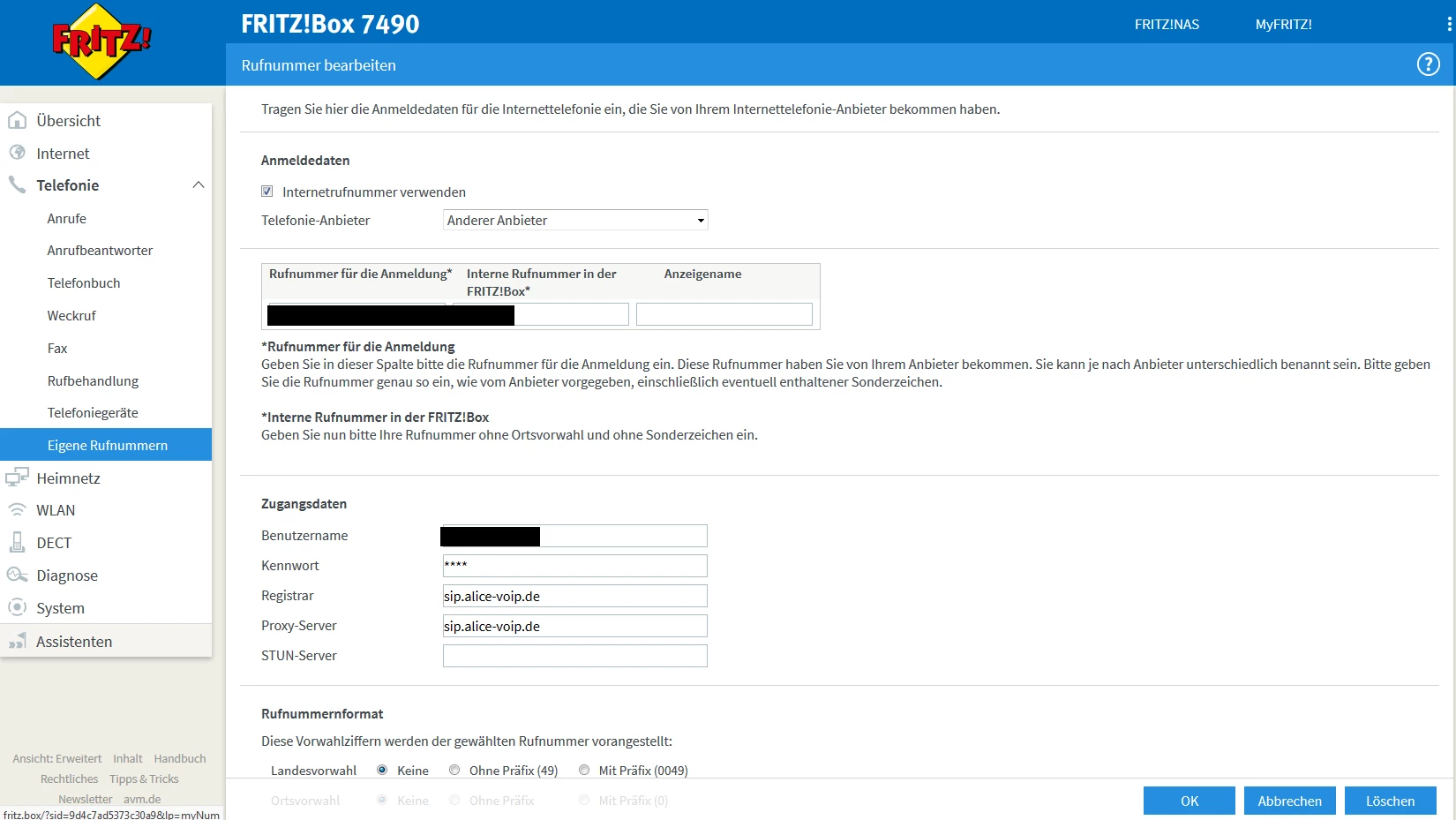Switch view via Ansicht: Erweitert link
The width and height of the screenshot is (1456, 820).
click(57, 758)
